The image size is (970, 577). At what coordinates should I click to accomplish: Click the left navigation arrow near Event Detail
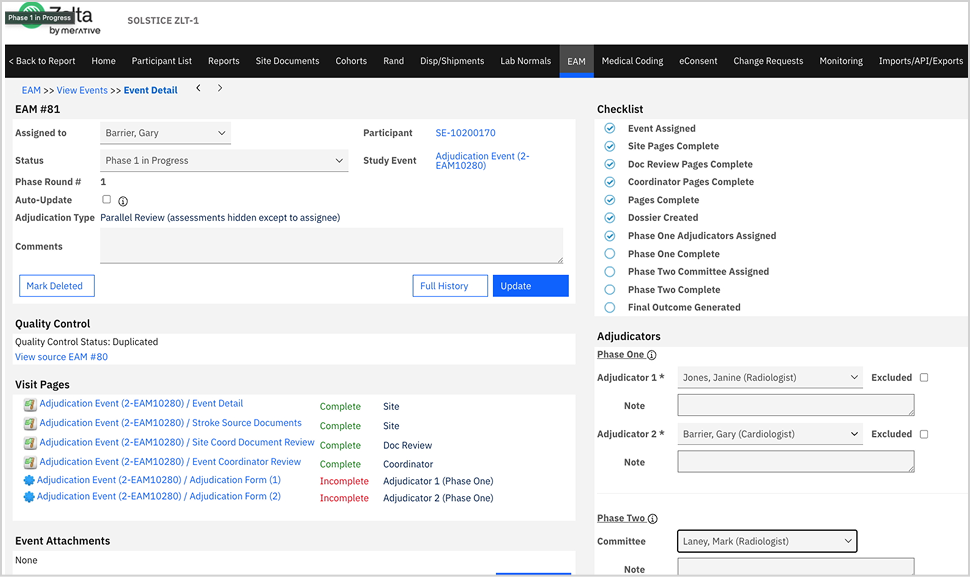198,88
